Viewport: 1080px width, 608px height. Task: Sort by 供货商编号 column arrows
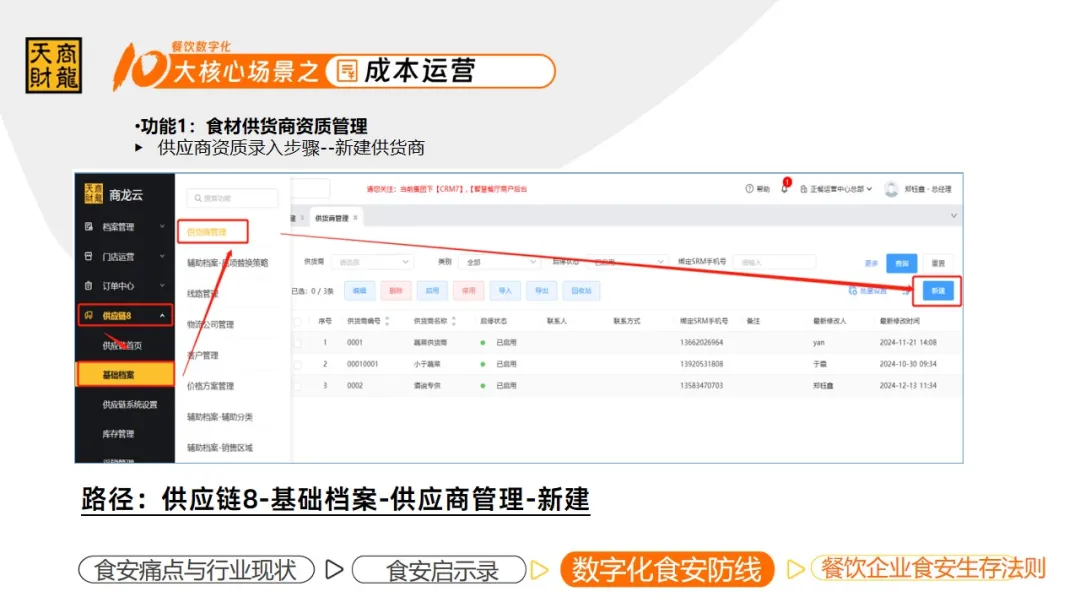click(x=387, y=321)
